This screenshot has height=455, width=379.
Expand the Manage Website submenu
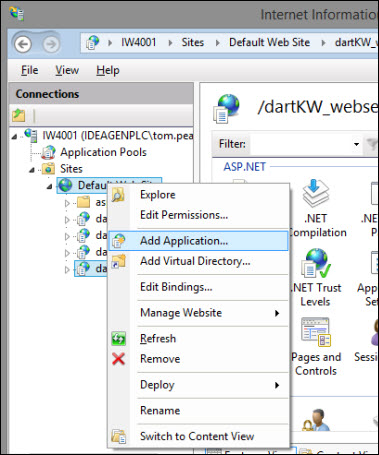coord(198,313)
